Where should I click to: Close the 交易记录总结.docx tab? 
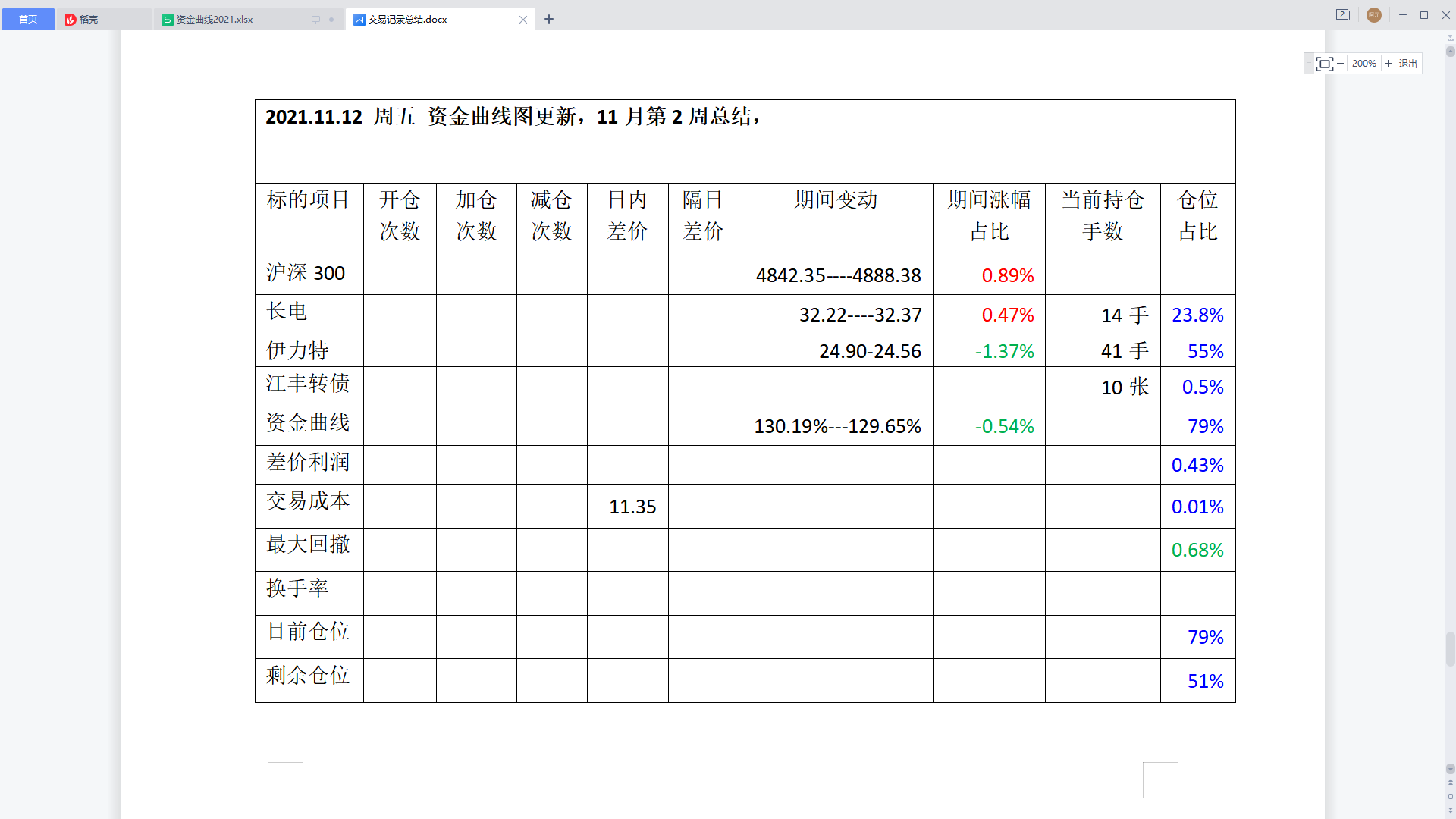(x=522, y=20)
